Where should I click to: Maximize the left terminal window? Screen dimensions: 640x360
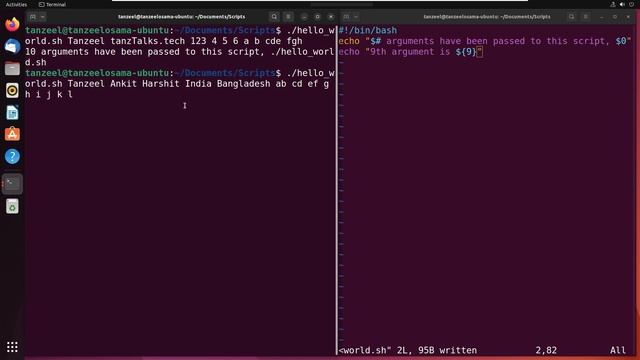pyautogui.click(x=318, y=17)
